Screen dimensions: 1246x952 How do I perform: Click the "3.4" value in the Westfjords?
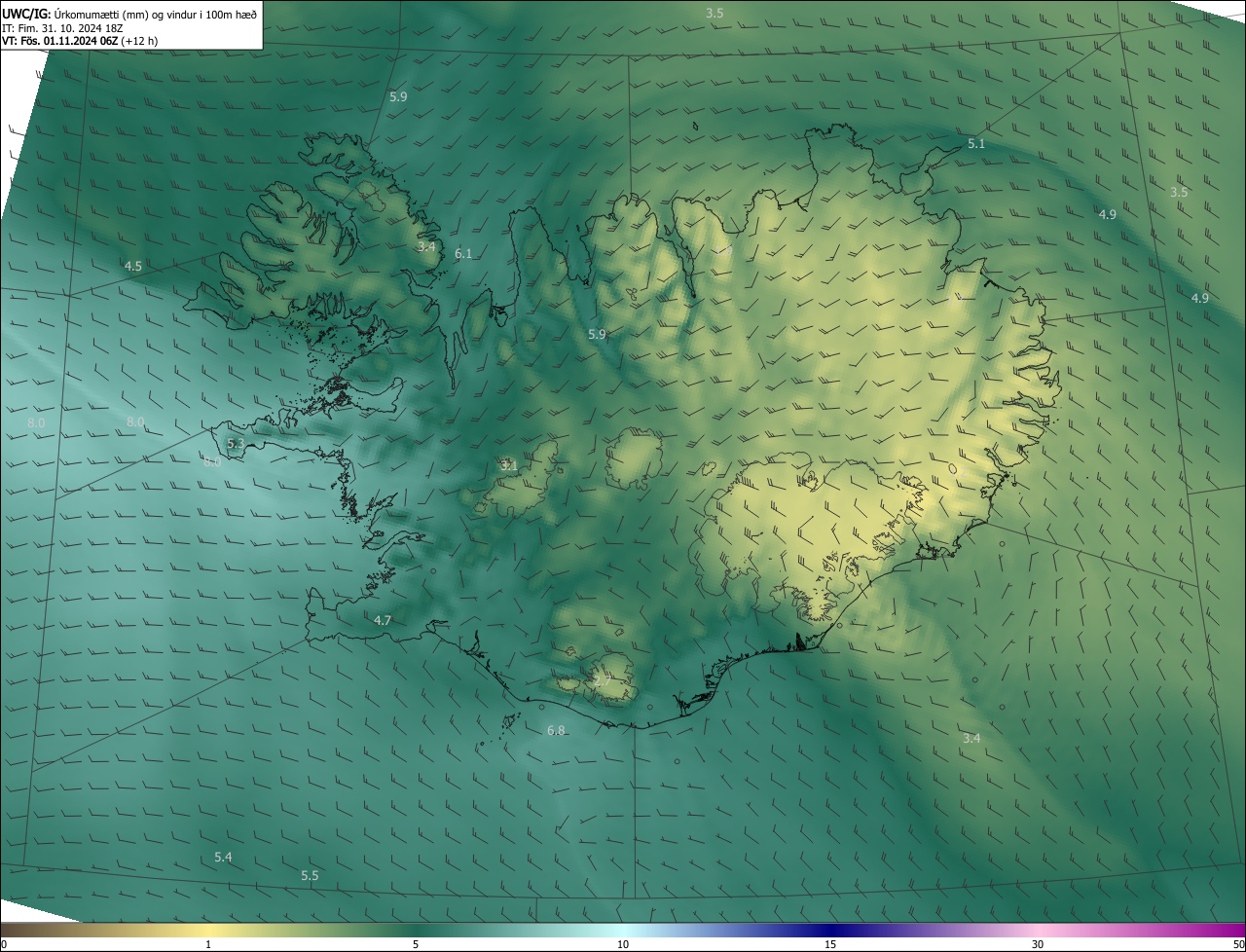426,246
